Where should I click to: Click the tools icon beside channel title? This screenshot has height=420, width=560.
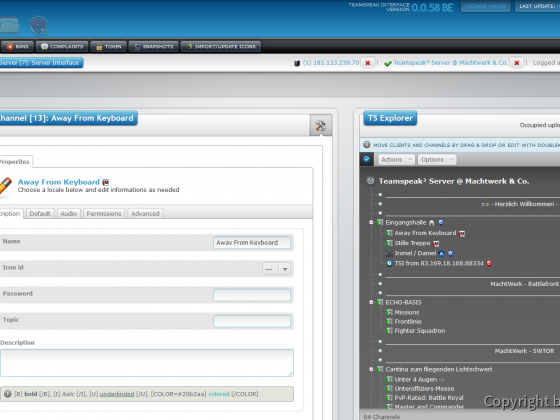pyautogui.click(x=320, y=125)
